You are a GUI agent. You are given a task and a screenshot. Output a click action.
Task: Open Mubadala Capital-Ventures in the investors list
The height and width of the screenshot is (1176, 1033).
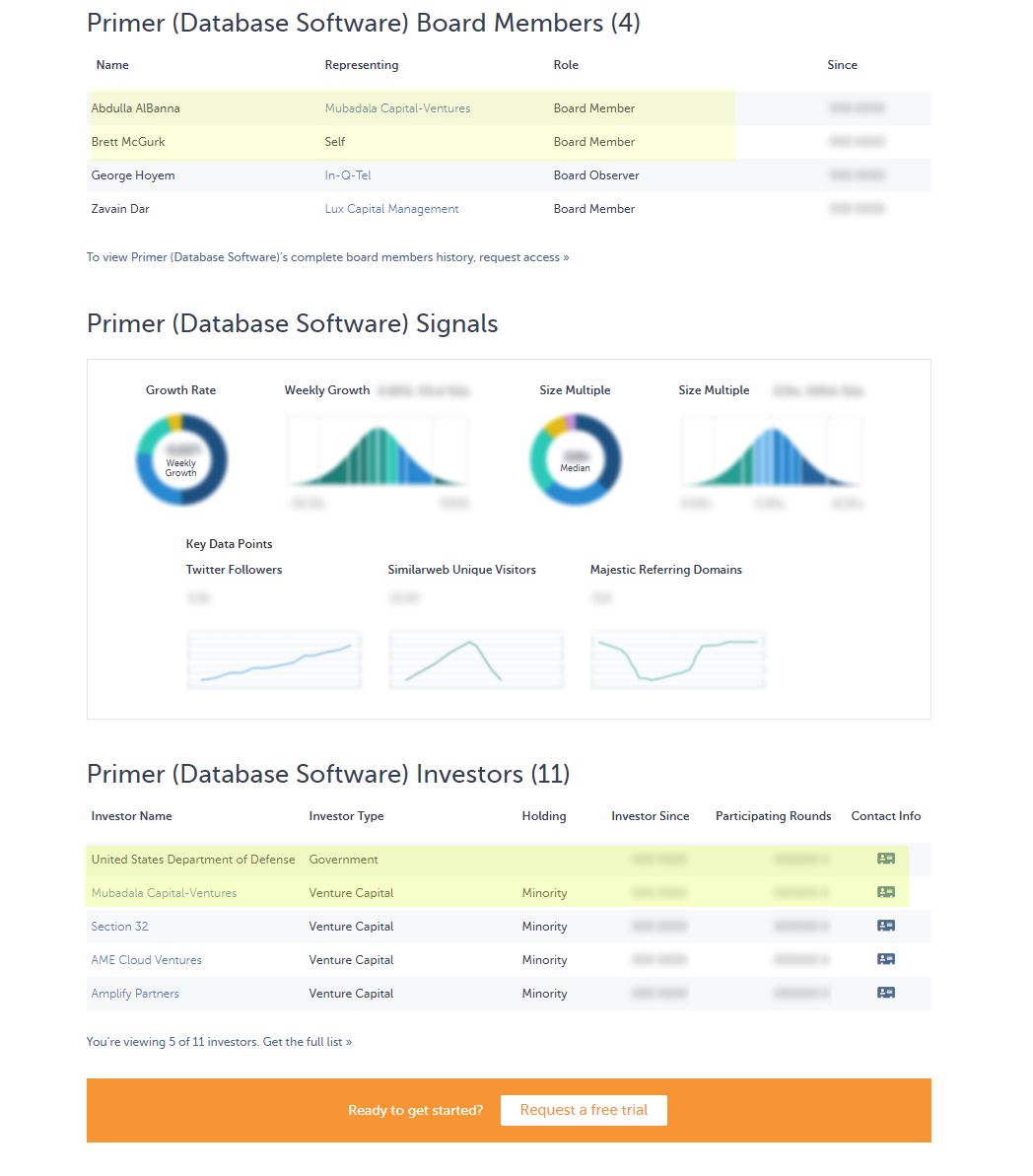click(x=165, y=893)
